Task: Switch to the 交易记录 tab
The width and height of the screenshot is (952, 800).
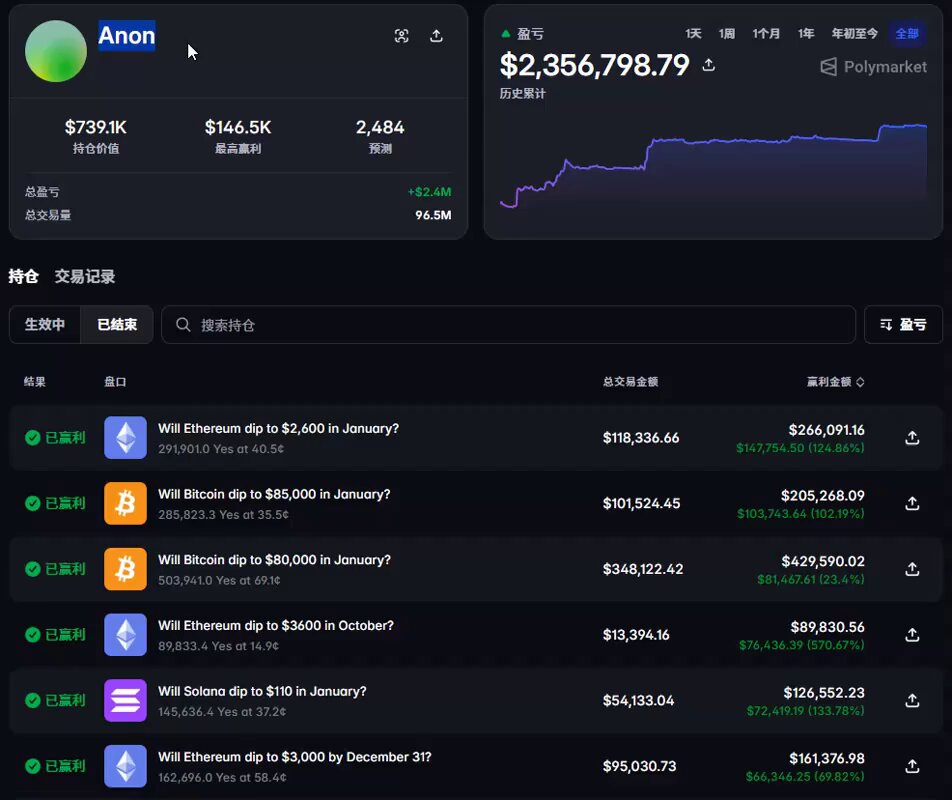Action: tap(85, 277)
